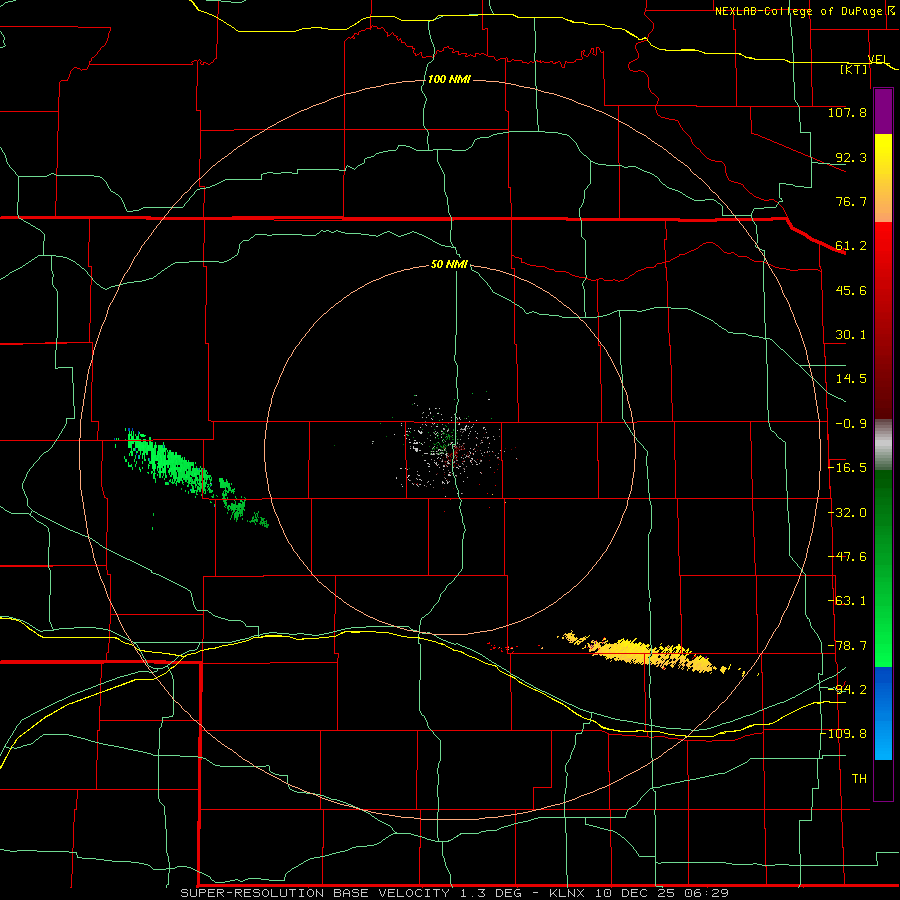900x900 pixels.
Task: Click the TH label below the scale
Action: tap(859, 779)
